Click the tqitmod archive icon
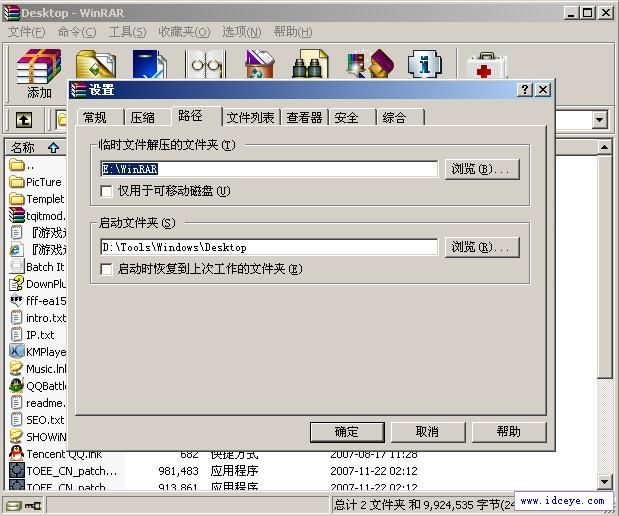Screen dimensions: 619x516 17,216
